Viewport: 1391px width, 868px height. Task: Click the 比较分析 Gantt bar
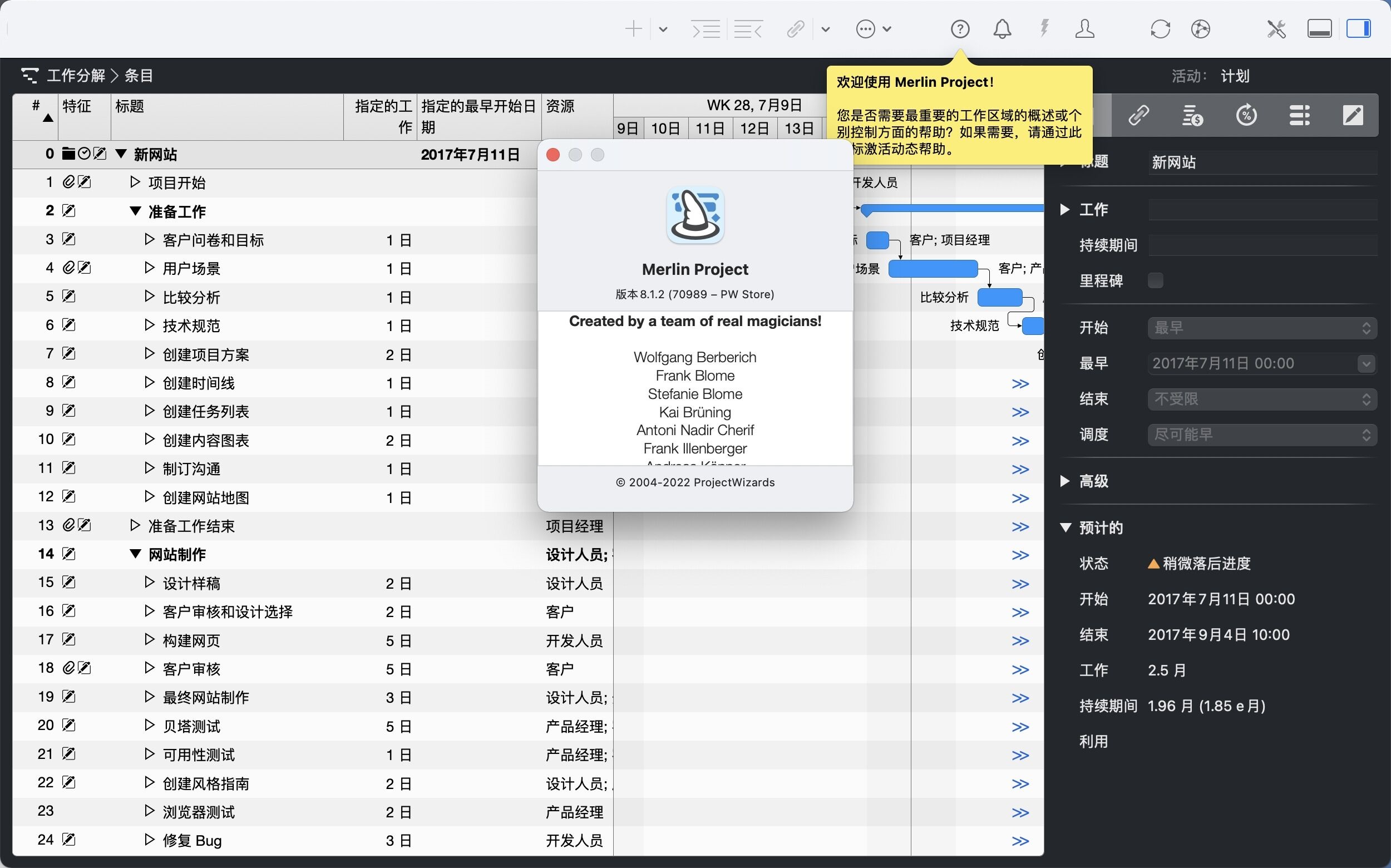(x=999, y=297)
